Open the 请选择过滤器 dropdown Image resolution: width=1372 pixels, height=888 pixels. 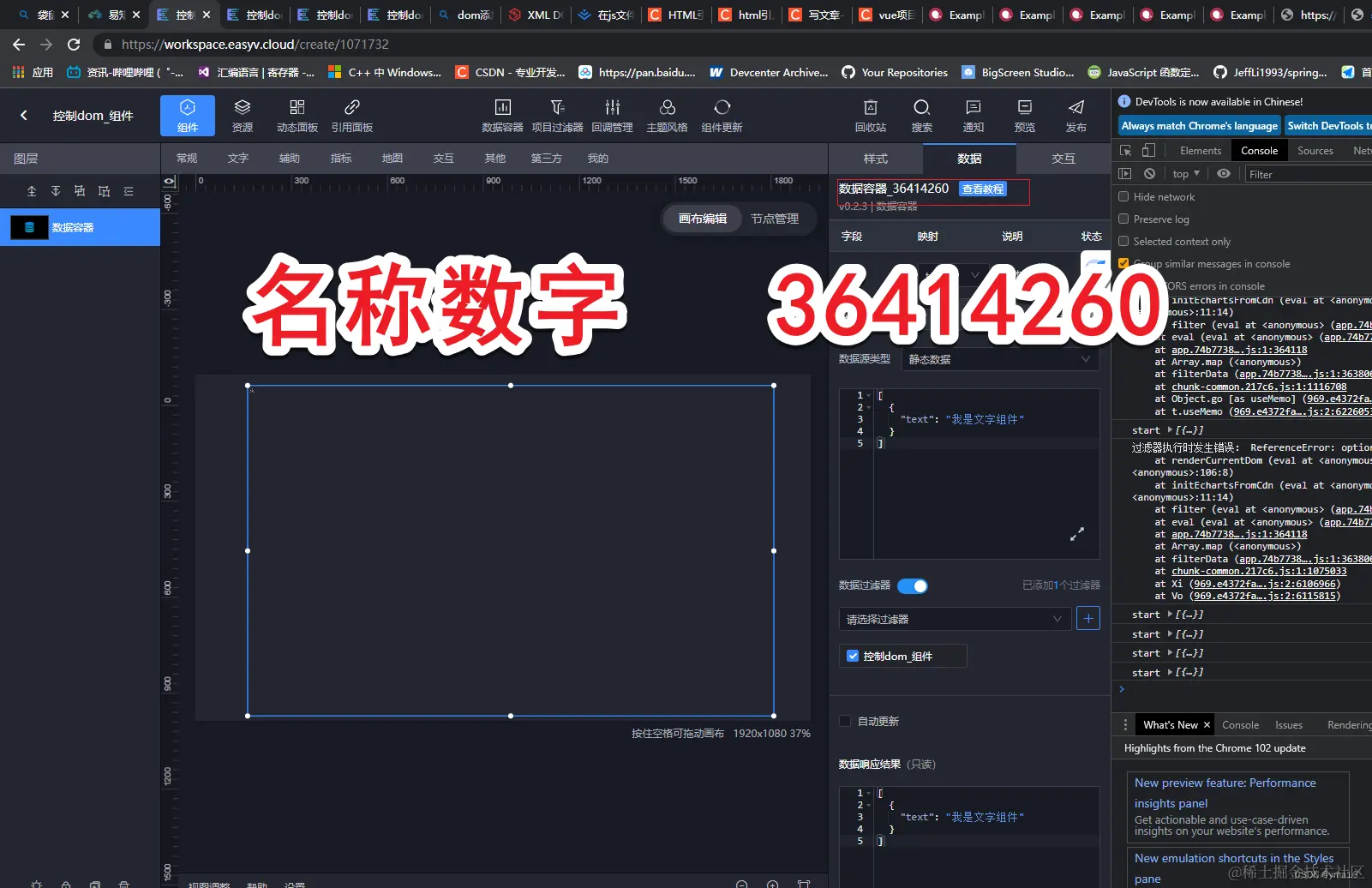pos(954,618)
